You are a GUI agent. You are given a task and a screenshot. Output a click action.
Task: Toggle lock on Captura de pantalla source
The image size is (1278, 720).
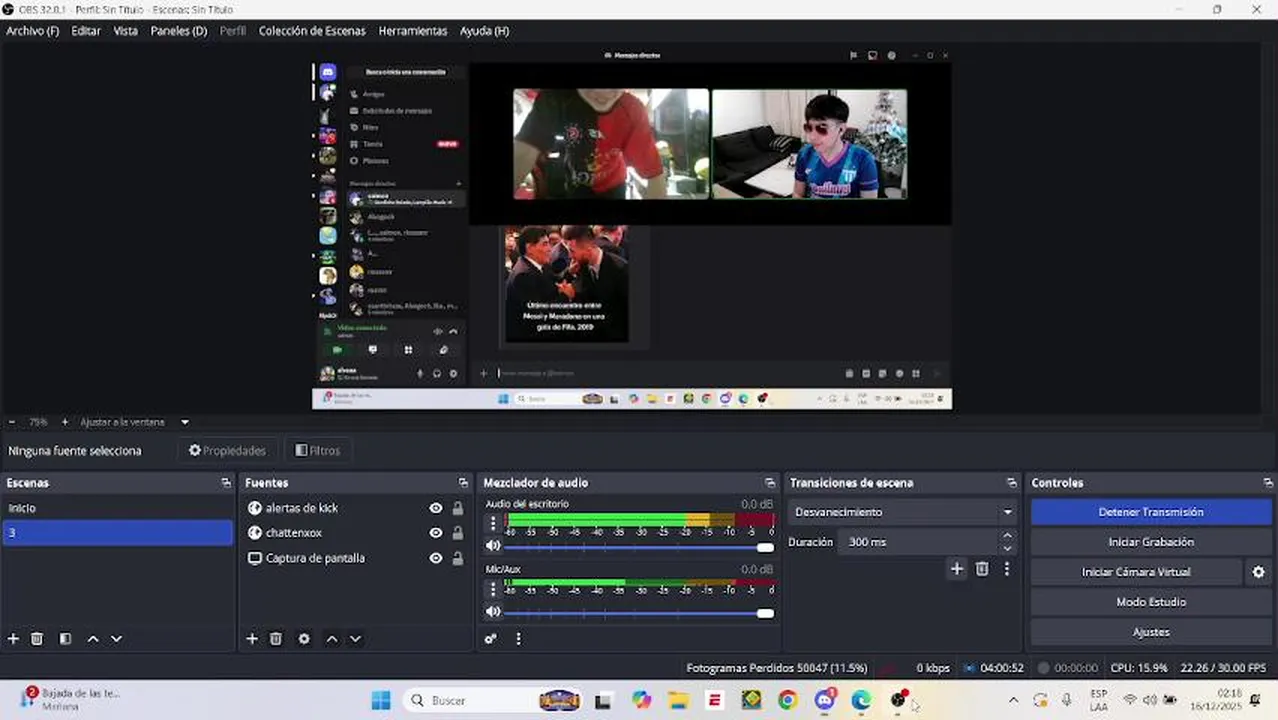tap(458, 558)
